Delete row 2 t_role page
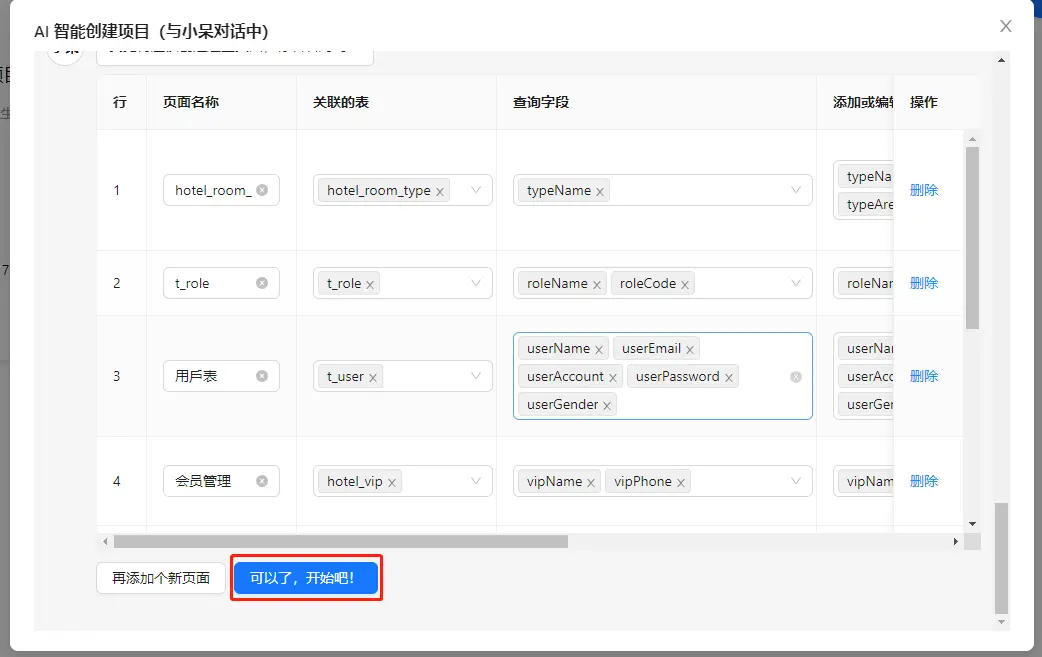This screenshot has height=657, width=1042. (x=924, y=283)
